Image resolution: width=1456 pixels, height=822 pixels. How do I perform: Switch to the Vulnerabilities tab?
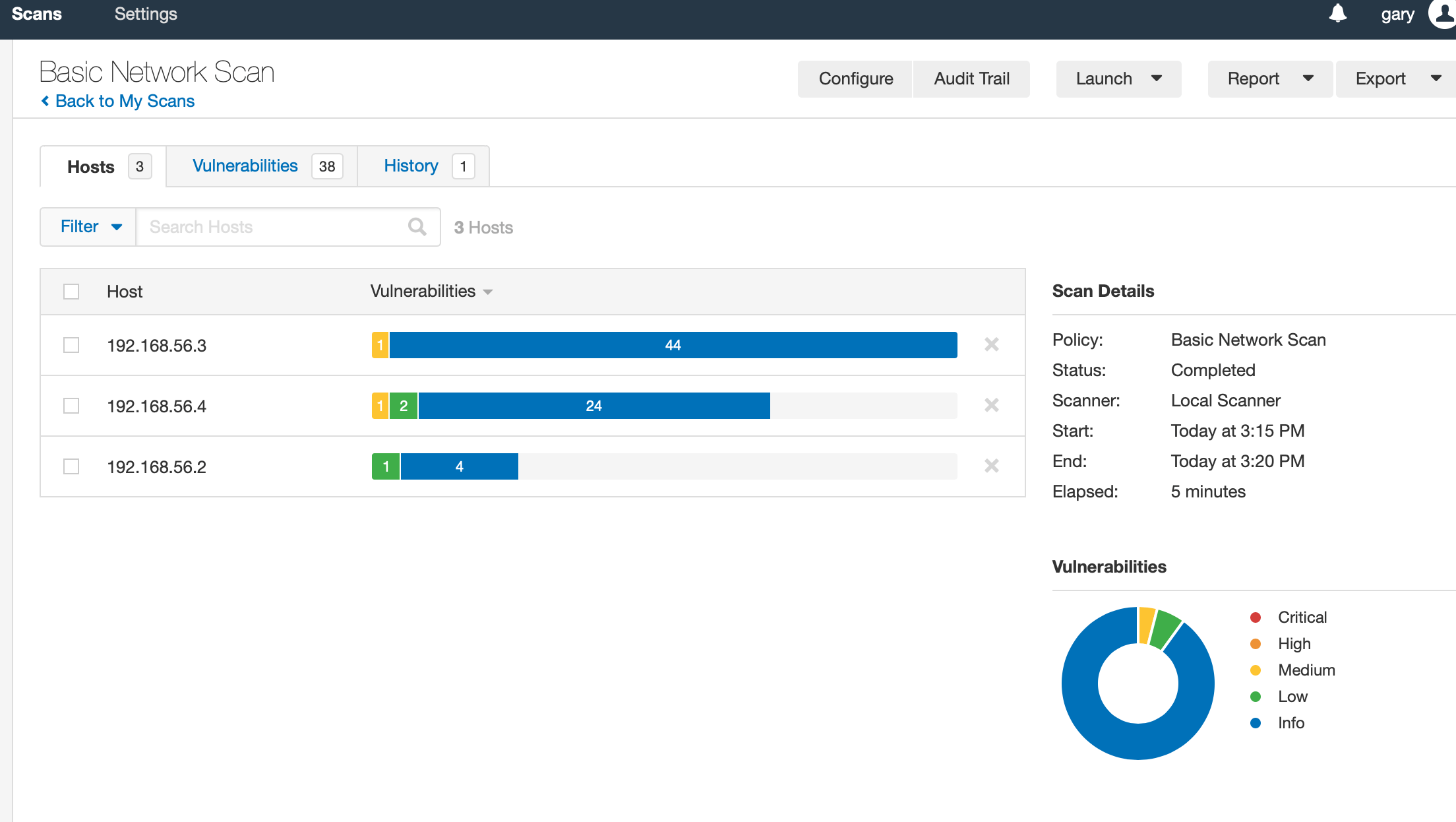pyautogui.click(x=245, y=166)
